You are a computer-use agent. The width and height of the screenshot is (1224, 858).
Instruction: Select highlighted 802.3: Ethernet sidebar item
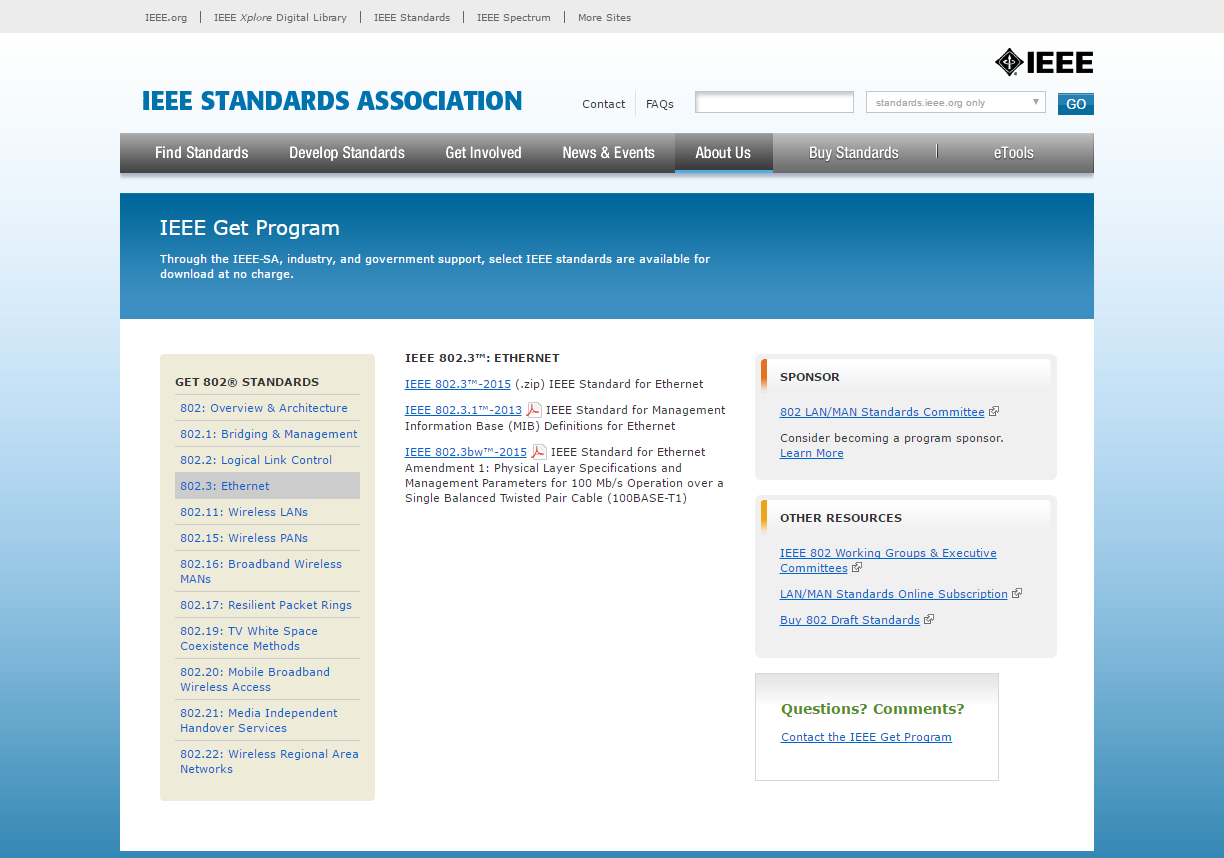pyautogui.click(x=267, y=486)
